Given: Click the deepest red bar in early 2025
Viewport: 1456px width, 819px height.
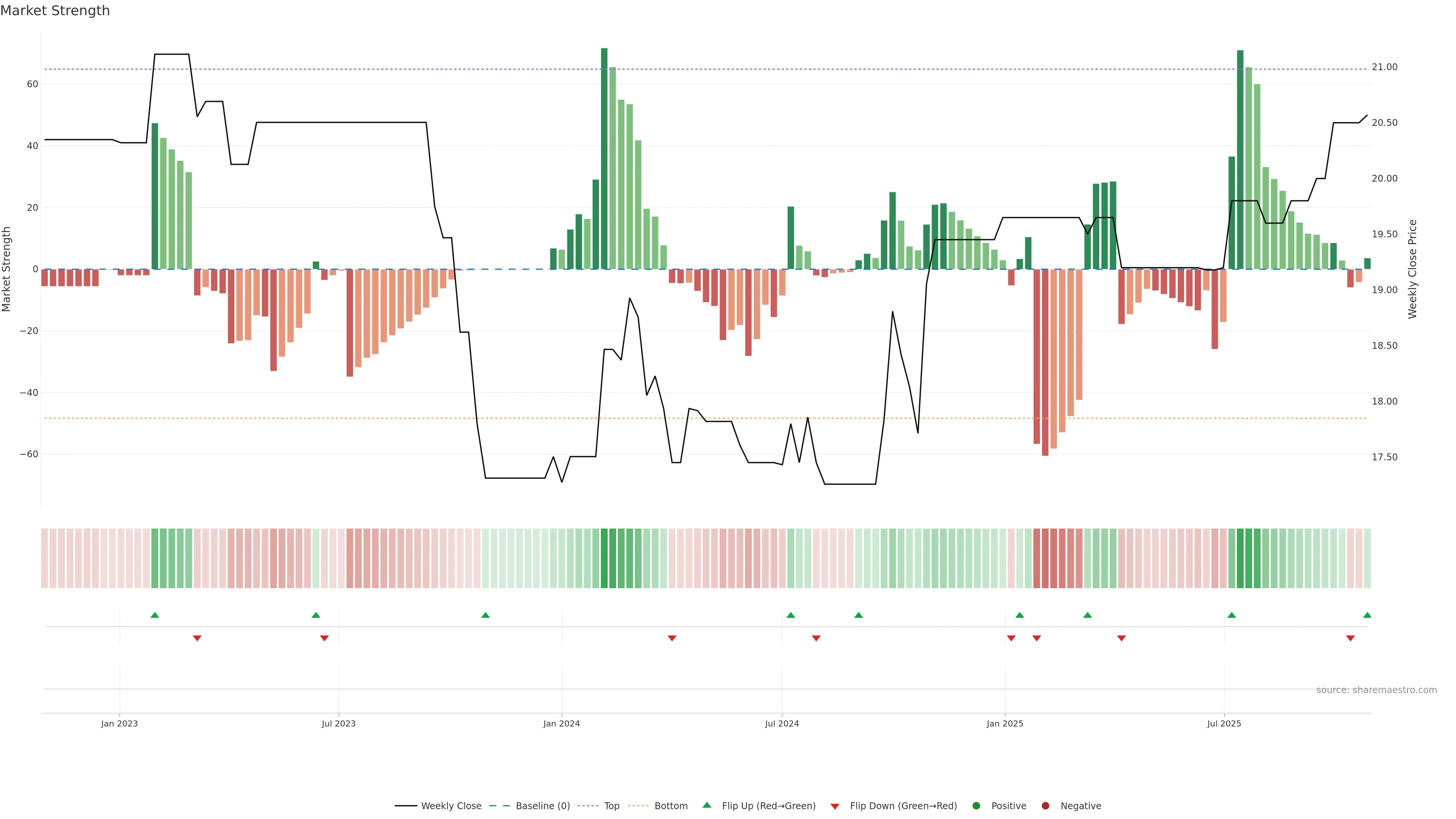Looking at the screenshot, I should (x=1045, y=362).
